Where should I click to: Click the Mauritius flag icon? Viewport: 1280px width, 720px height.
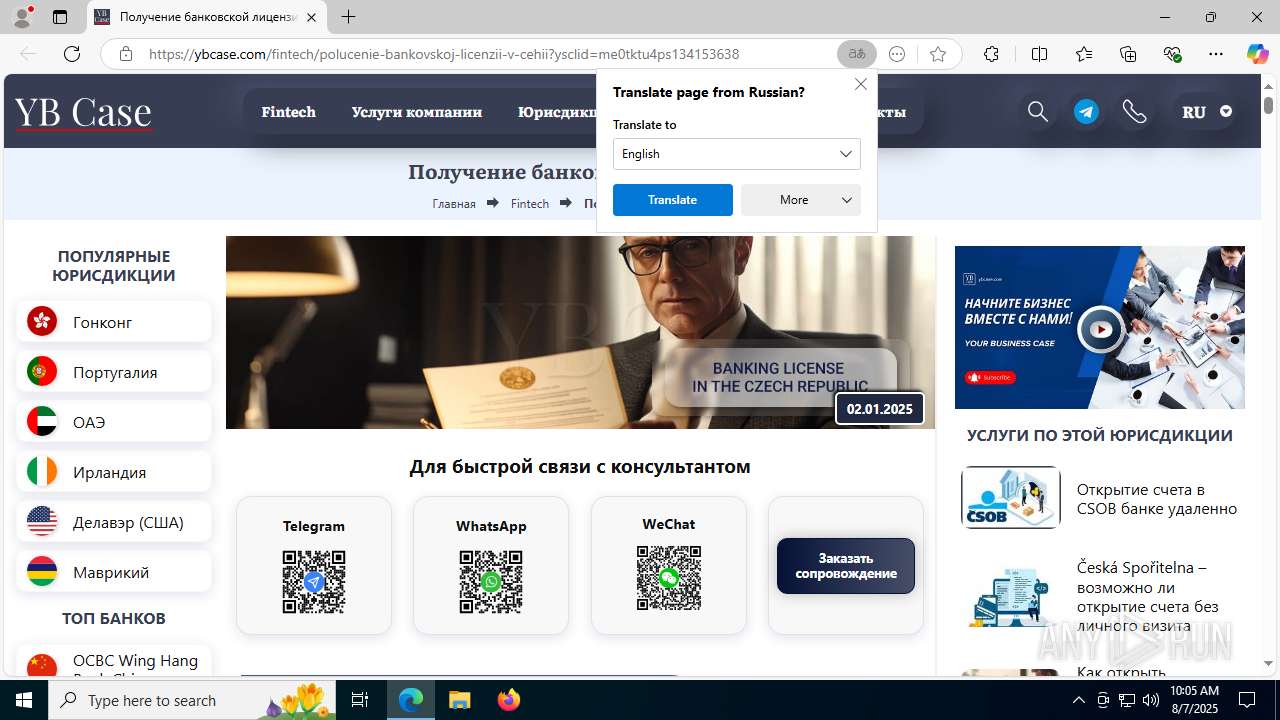42,571
